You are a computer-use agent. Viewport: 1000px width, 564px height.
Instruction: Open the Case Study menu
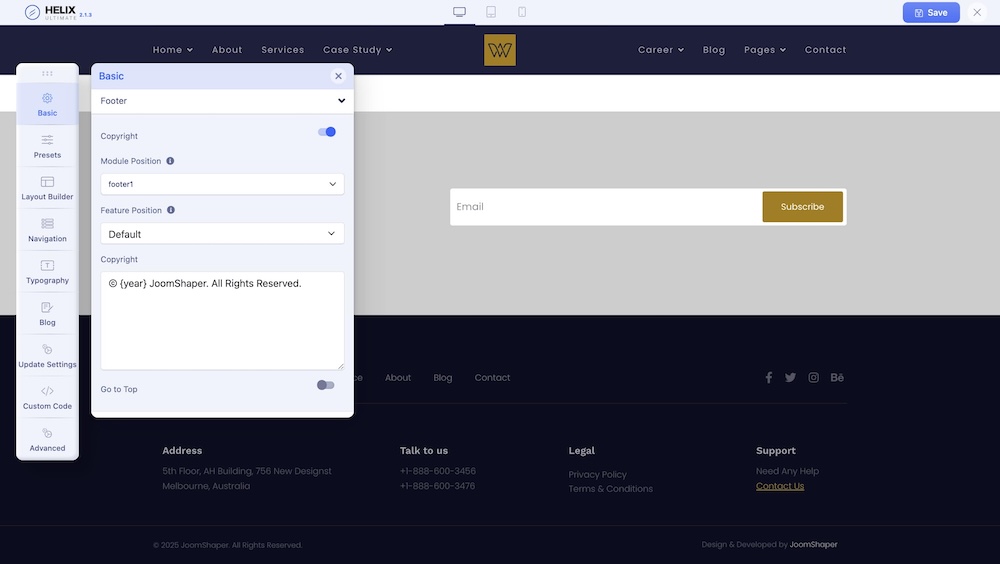click(x=357, y=50)
